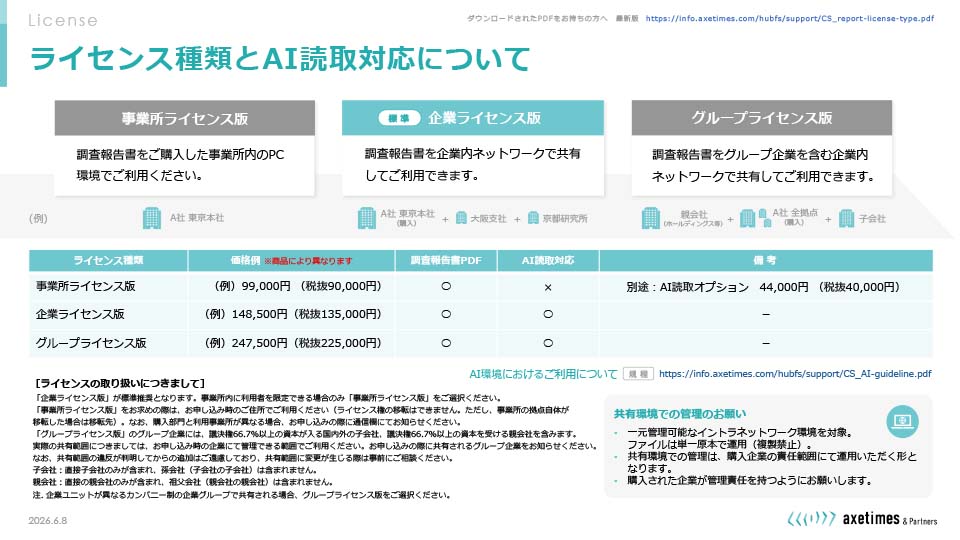The height and width of the screenshot is (540, 960).
Task: Click the 親会社：直接の親会社のみが含まれ note line
Action: pos(183,482)
